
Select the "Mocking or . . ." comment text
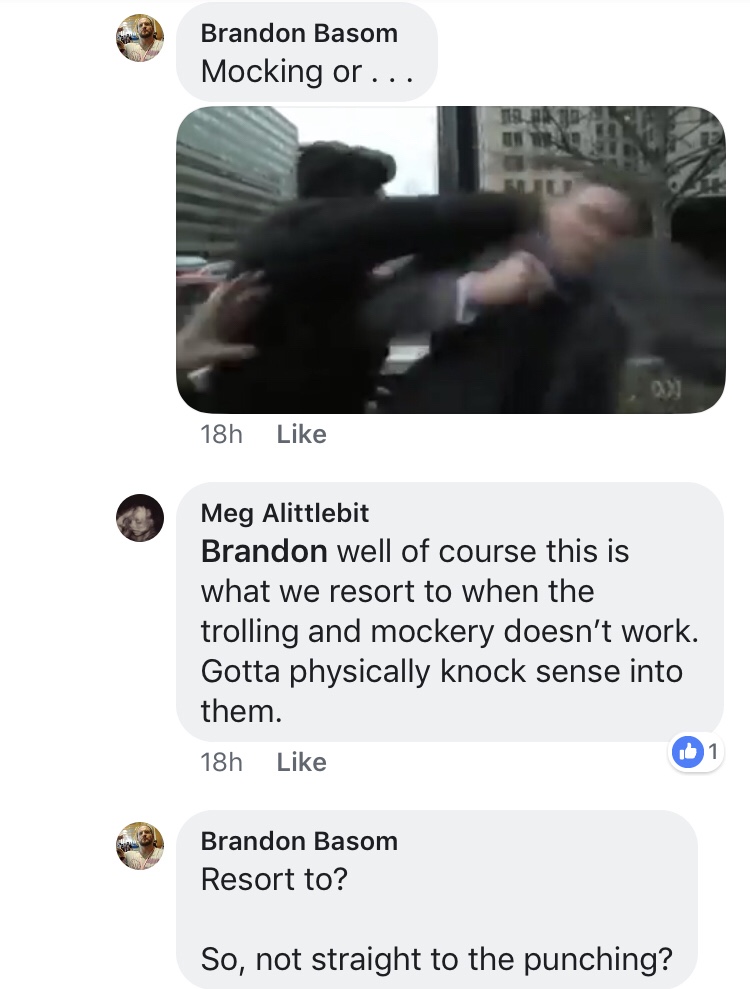(307, 71)
